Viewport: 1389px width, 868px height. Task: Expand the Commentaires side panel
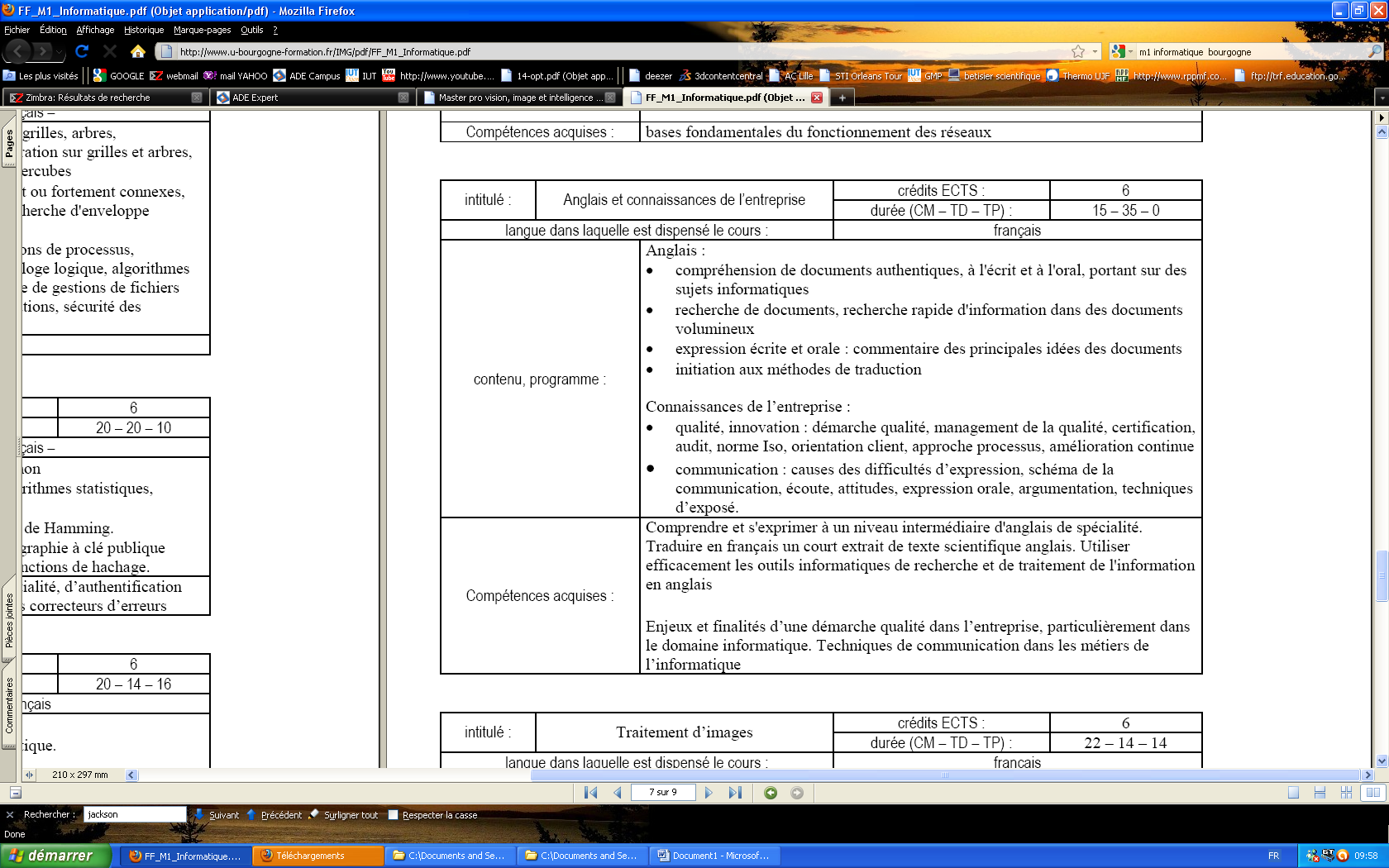pos(9,705)
